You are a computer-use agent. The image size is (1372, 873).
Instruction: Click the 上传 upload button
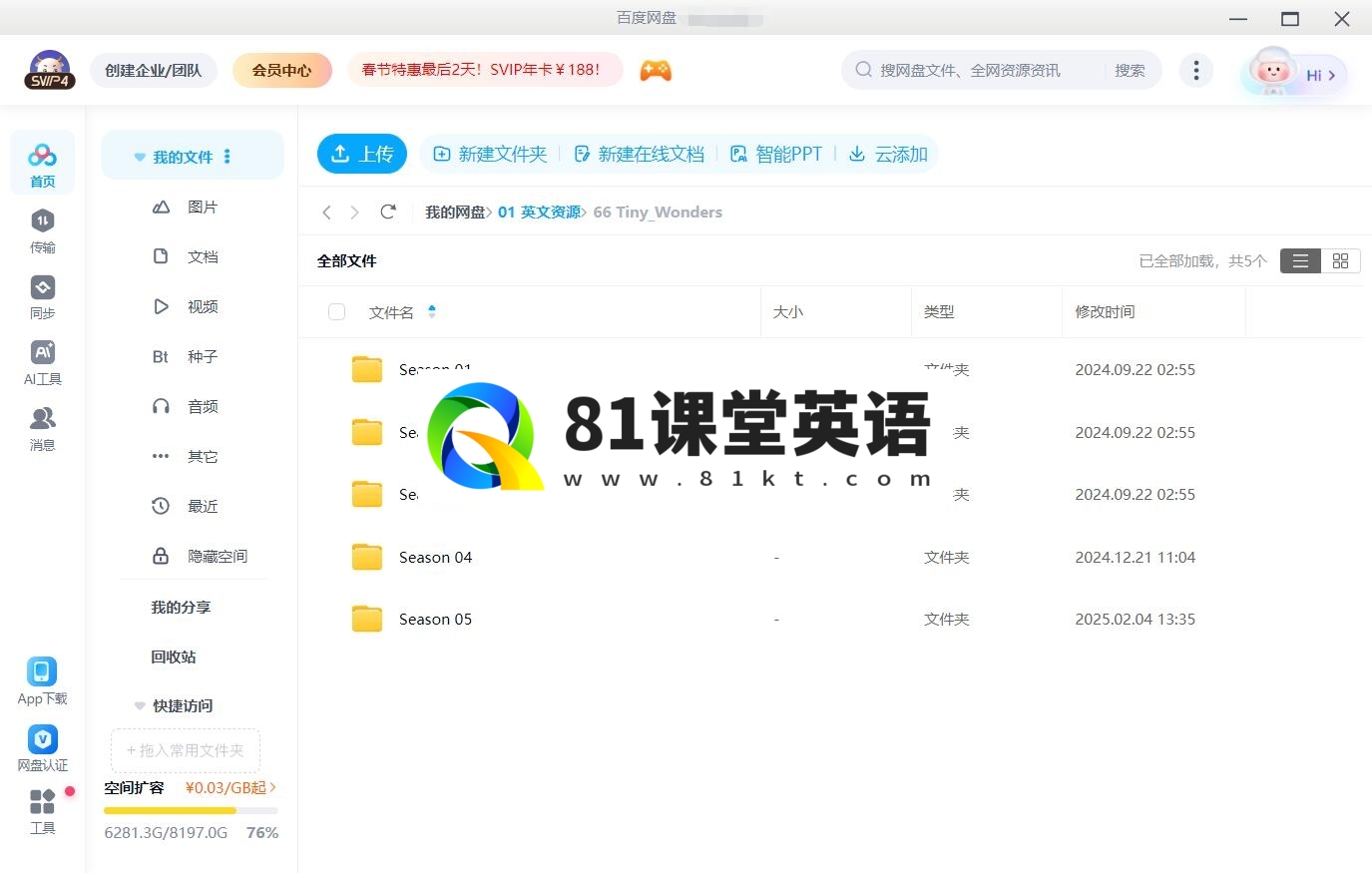click(362, 154)
